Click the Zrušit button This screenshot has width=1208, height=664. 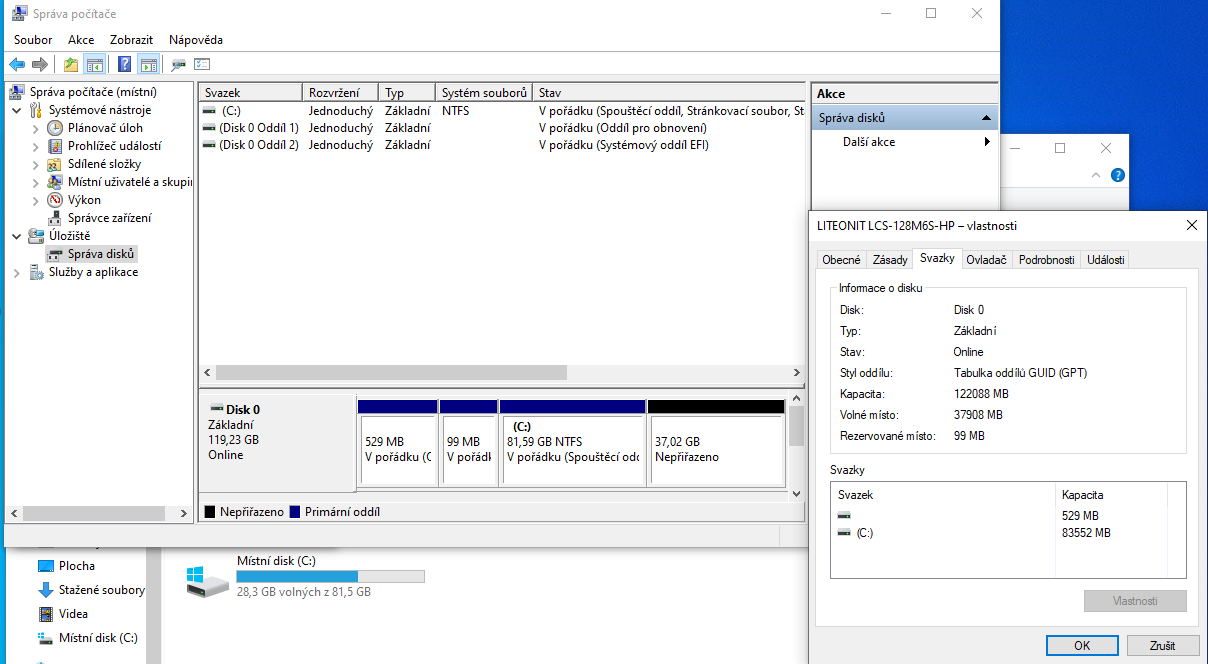tap(1162, 646)
